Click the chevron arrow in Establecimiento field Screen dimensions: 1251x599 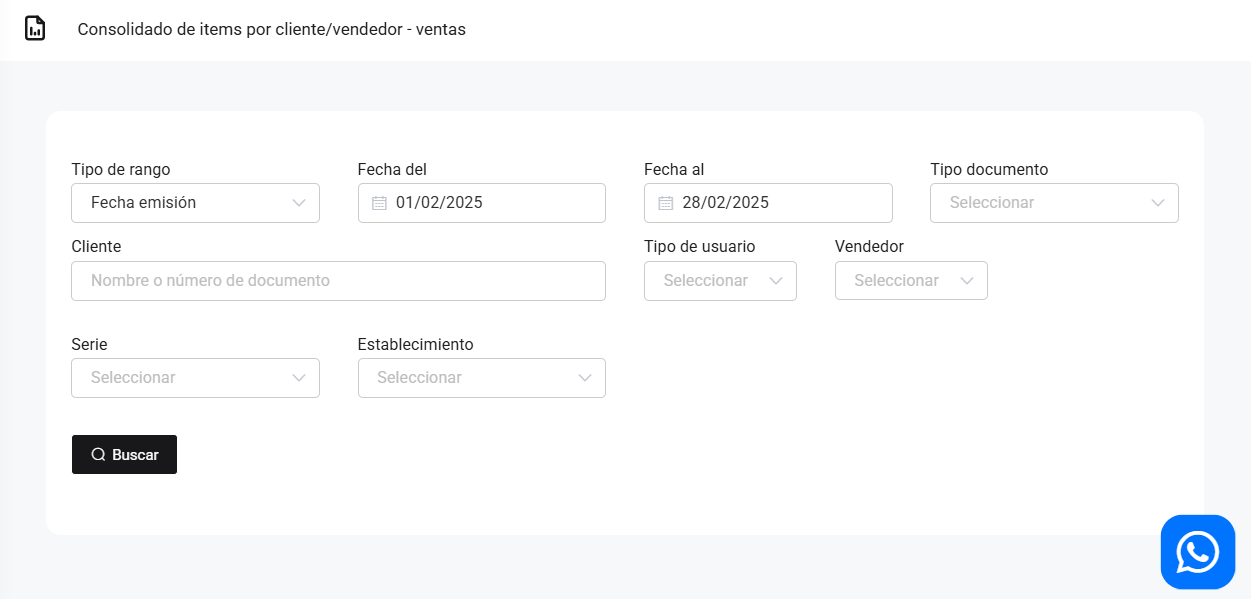pyautogui.click(x=585, y=378)
